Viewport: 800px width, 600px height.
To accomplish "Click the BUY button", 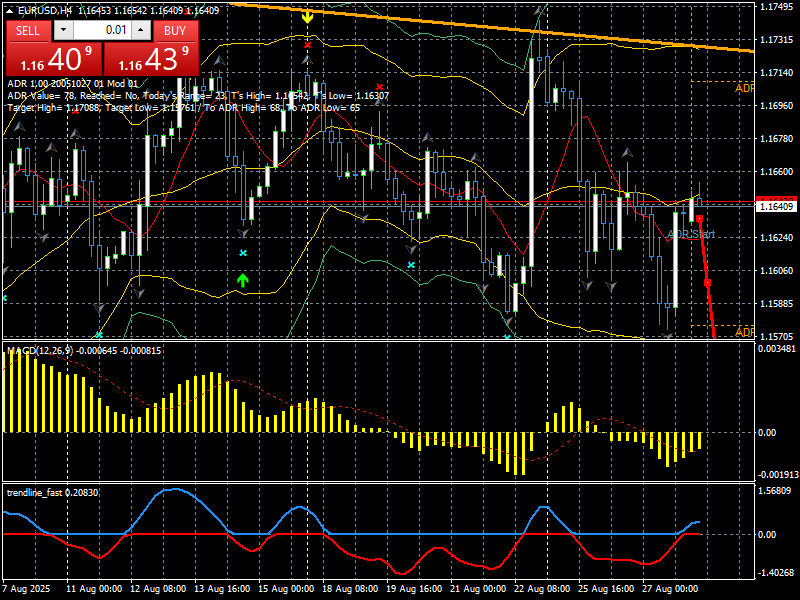I will pos(175,31).
